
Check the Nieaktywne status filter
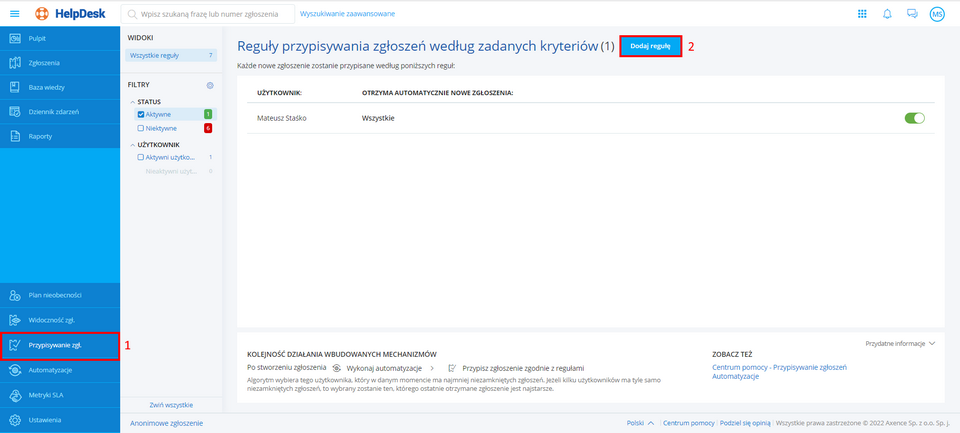pos(141,128)
